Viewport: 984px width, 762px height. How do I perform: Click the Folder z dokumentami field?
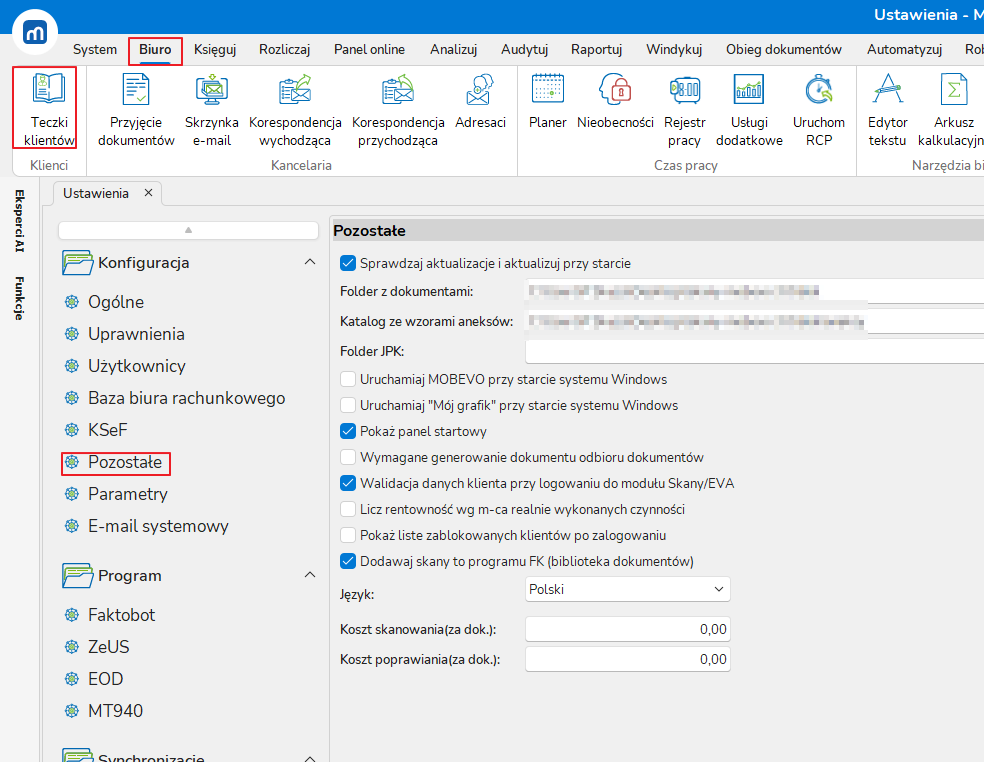(754, 291)
